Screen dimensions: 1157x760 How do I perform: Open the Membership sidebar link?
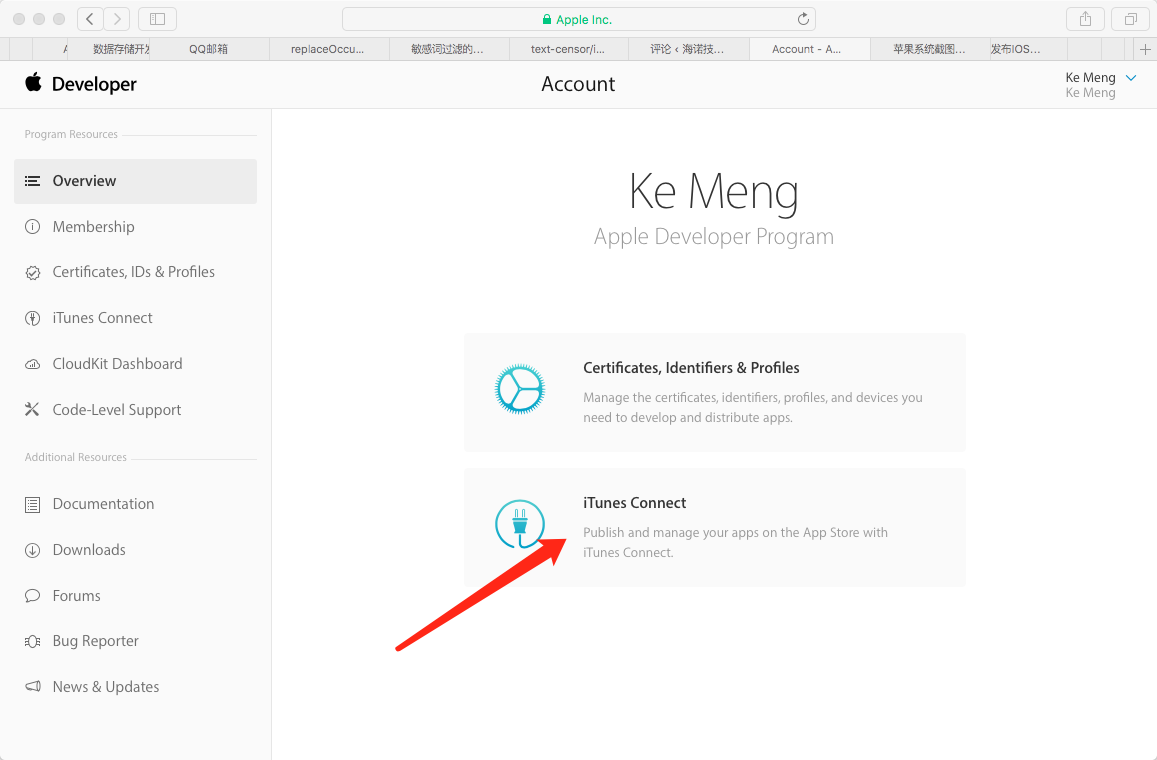coord(93,227)
